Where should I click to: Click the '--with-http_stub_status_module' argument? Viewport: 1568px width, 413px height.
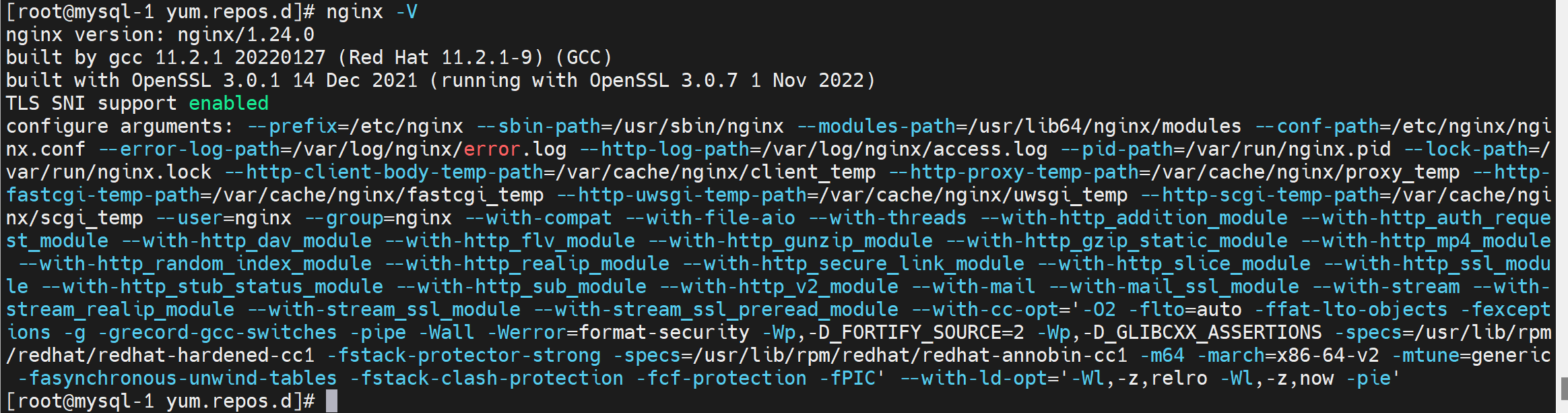tap(212, 286)
